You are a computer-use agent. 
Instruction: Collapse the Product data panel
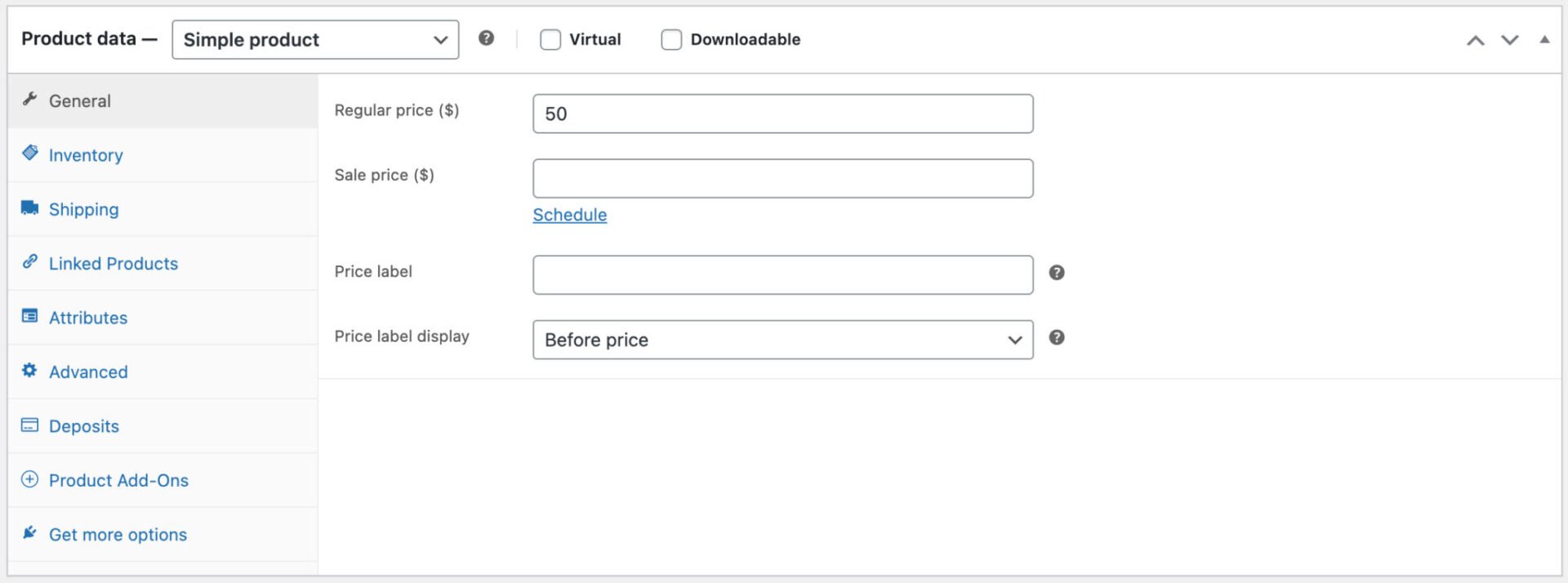pyautogui.click(x=1544, y=39)
